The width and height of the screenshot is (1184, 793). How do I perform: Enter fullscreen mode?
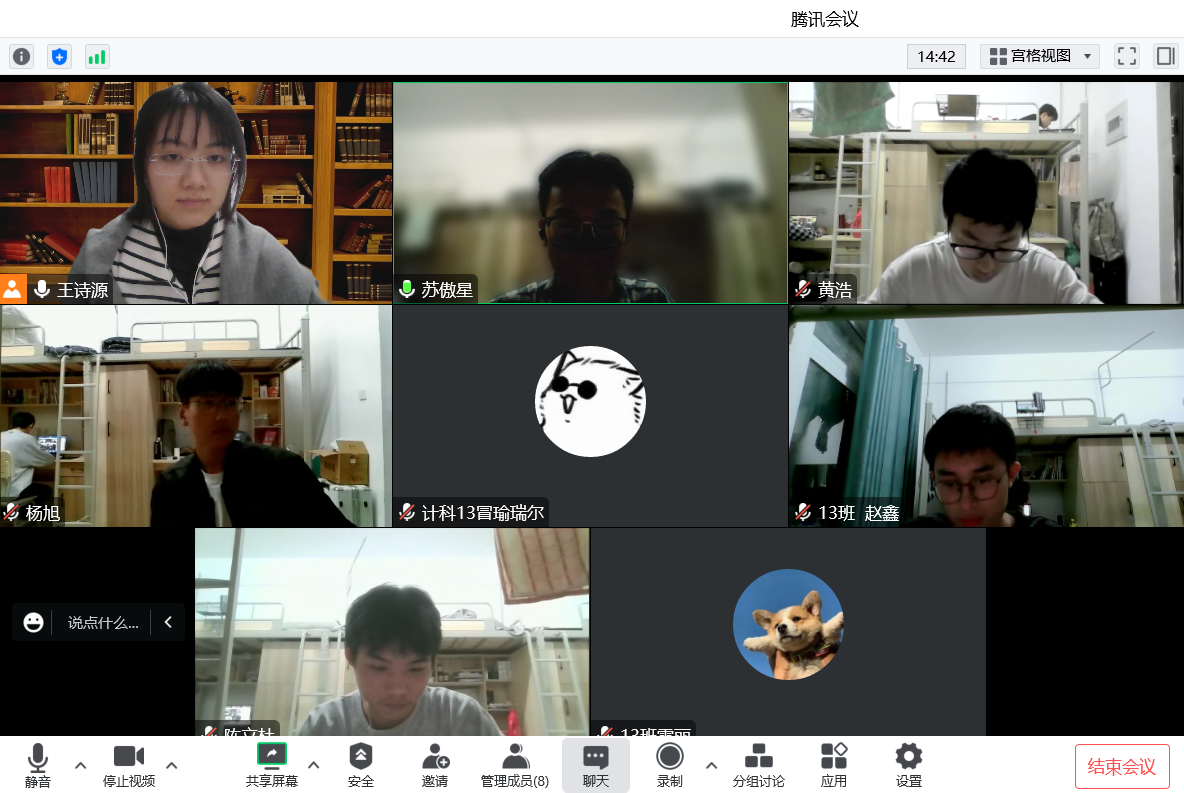(1127, 56)
